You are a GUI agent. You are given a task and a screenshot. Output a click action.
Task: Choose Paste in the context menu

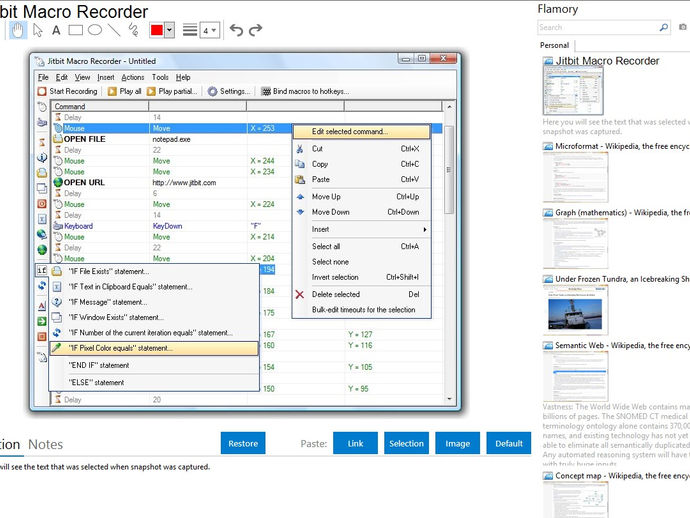click(x=361, y=180)
